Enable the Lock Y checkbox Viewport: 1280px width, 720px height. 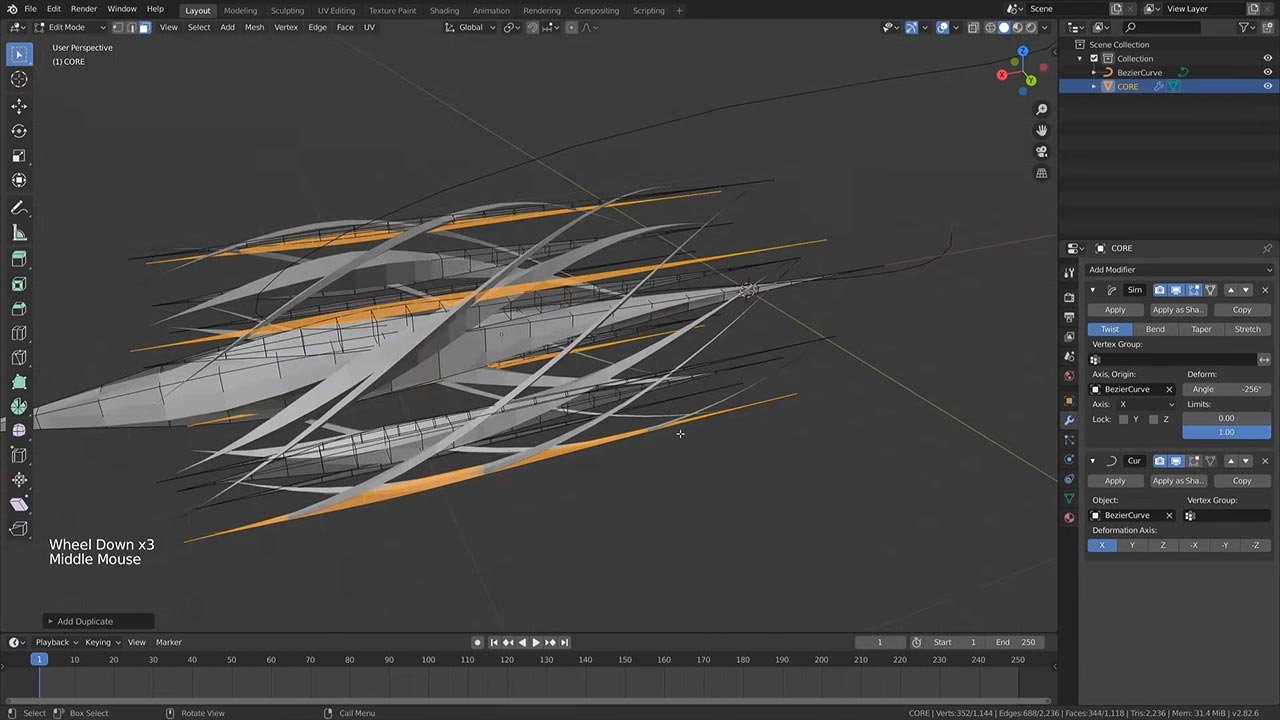pyautogui.click(x=1124, y=419)
